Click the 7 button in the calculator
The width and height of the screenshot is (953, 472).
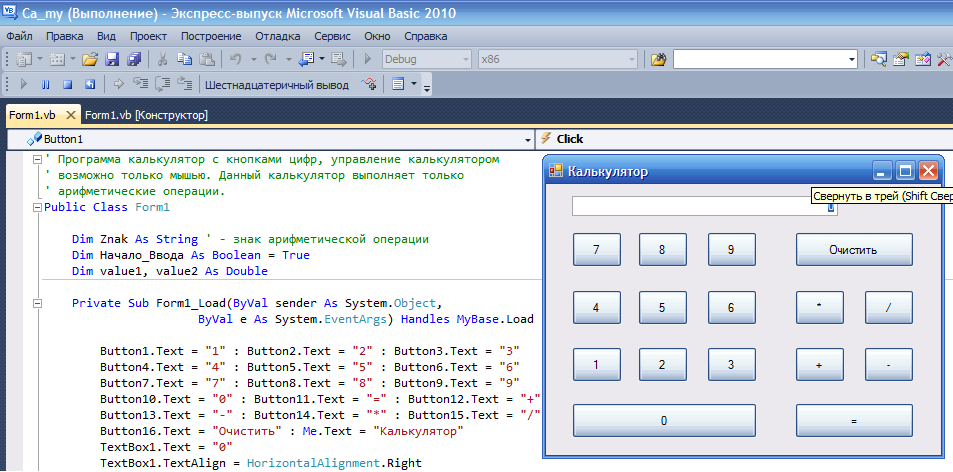596,250
